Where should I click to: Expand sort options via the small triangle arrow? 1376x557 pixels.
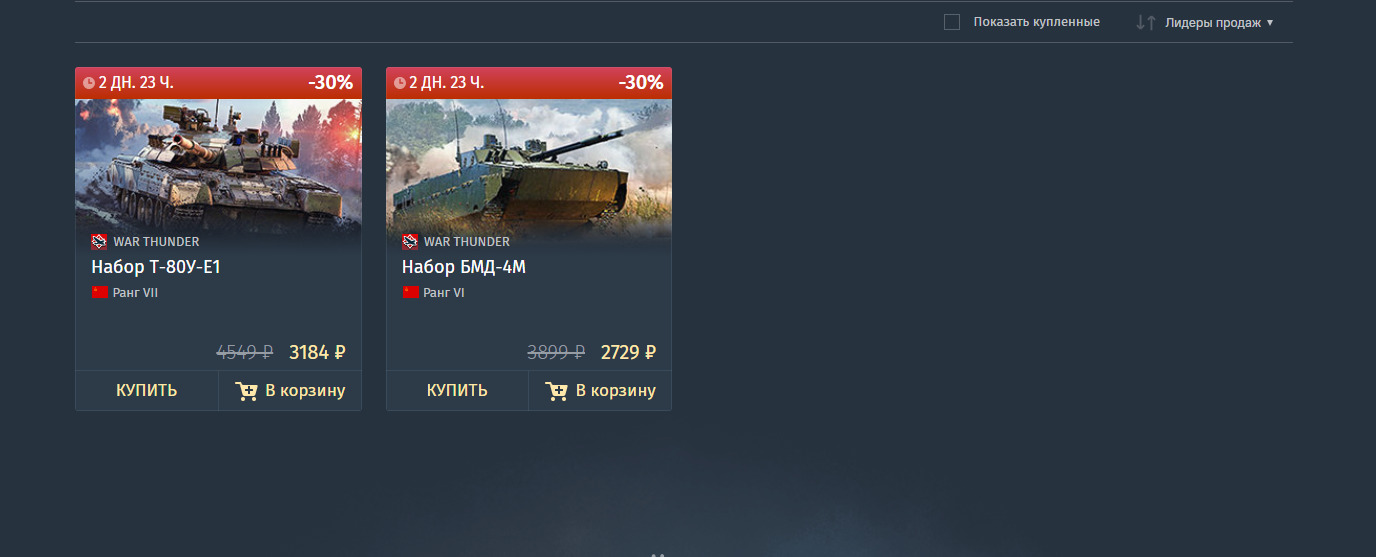point(1270,22)
